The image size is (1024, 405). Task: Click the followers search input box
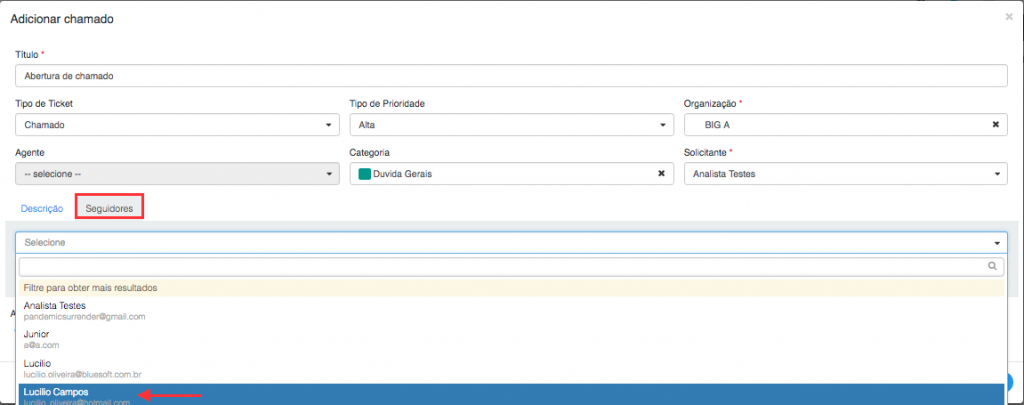click(511, 267)
